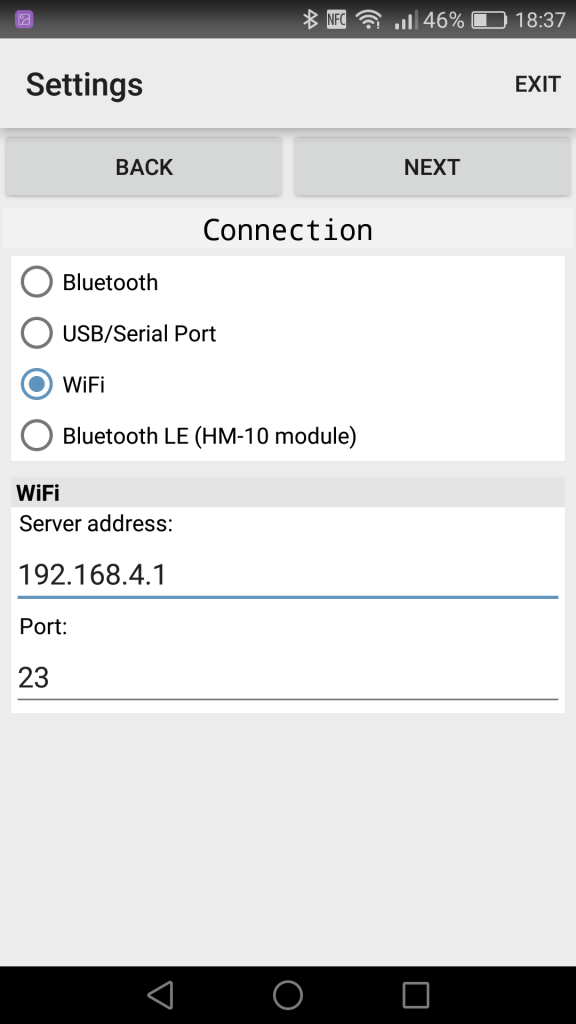Tap the Back triangle in the navigation bar

click(x=160, y=994)
